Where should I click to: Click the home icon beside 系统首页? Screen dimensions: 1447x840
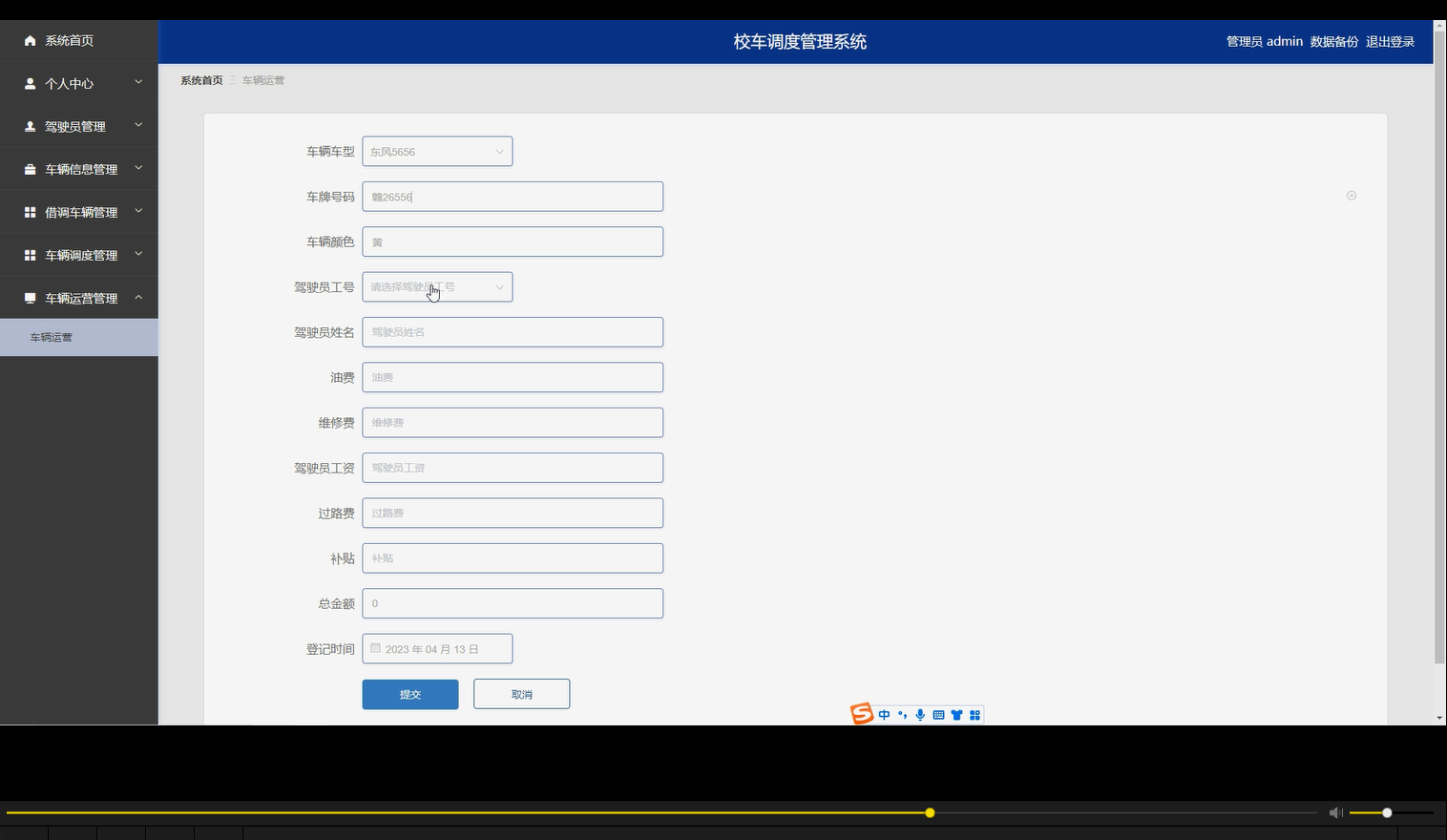tap(30, 41)
